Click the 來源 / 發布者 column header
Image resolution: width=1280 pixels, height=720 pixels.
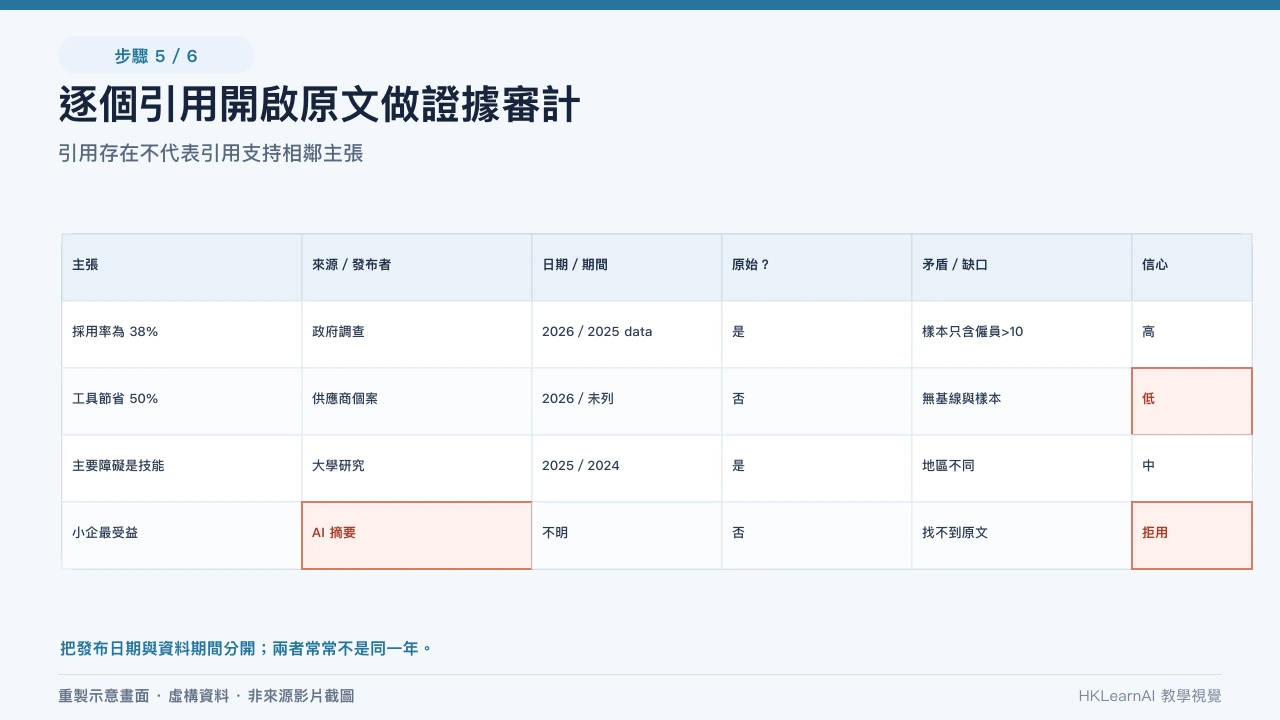(x=417, y=265)
